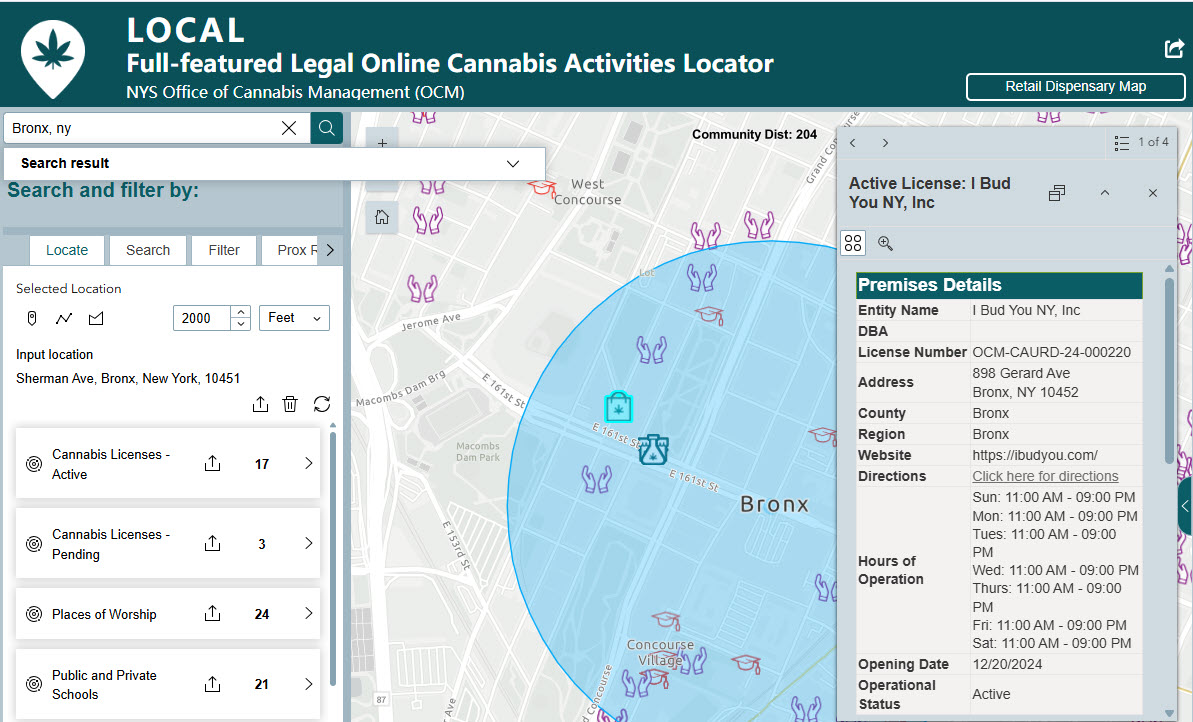The width and height of the screenshot is (1193, 722).
Task: Open the Click here for directions link
Action: (1045, 476)
